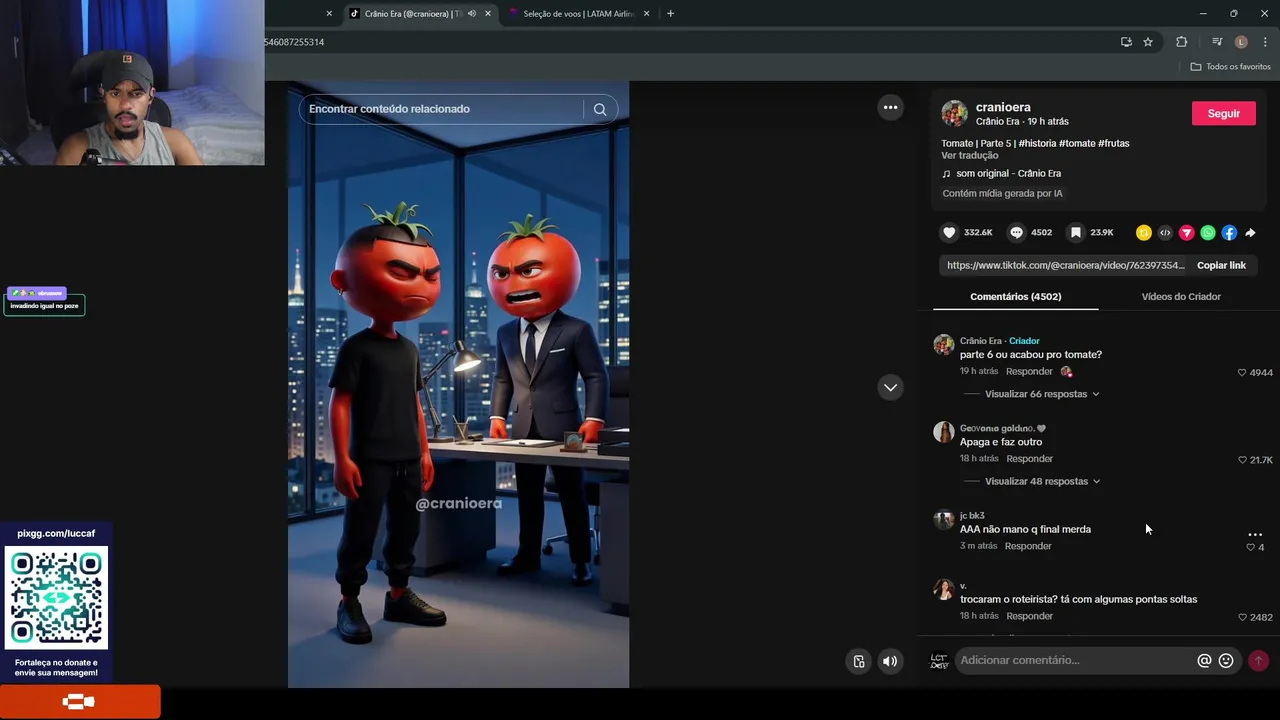Open the cranioera profile avatar

[x=954, y=113]
